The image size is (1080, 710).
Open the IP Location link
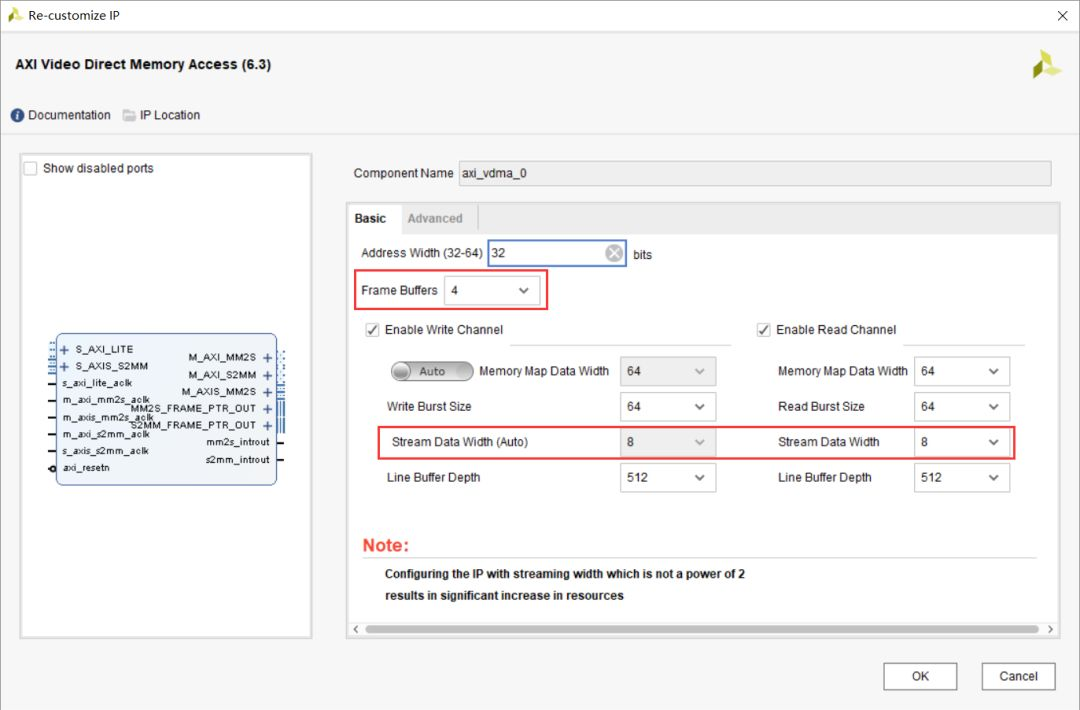(170, 115)
